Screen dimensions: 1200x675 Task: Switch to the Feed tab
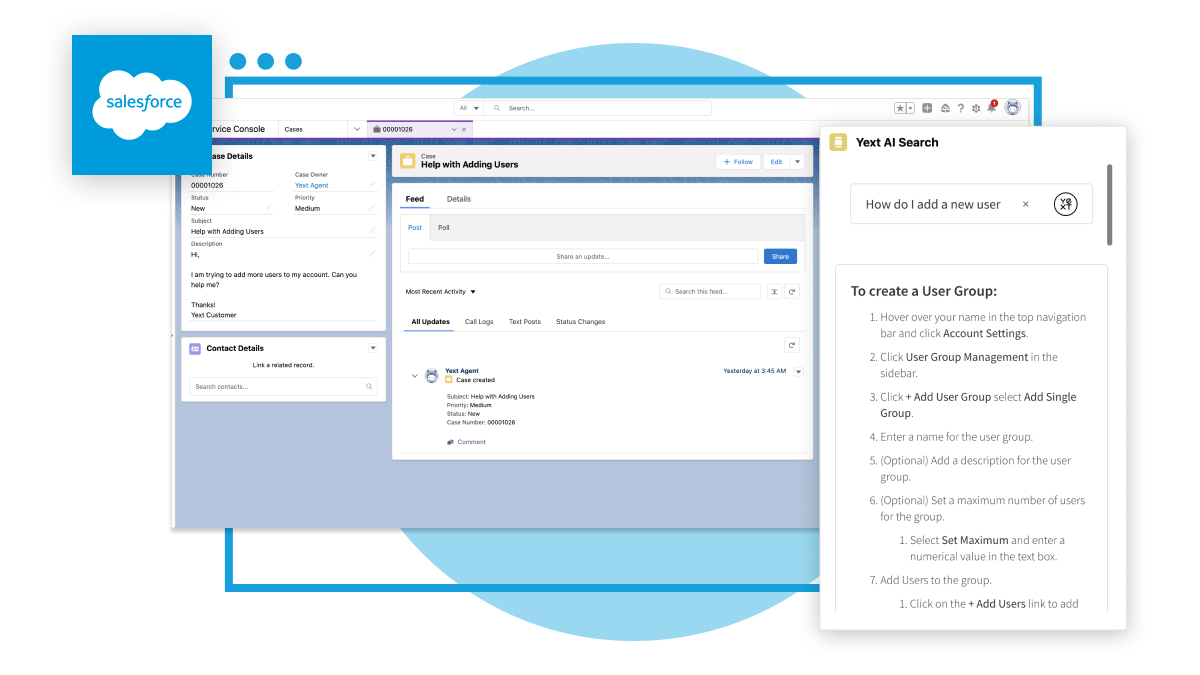coord(415,199)
